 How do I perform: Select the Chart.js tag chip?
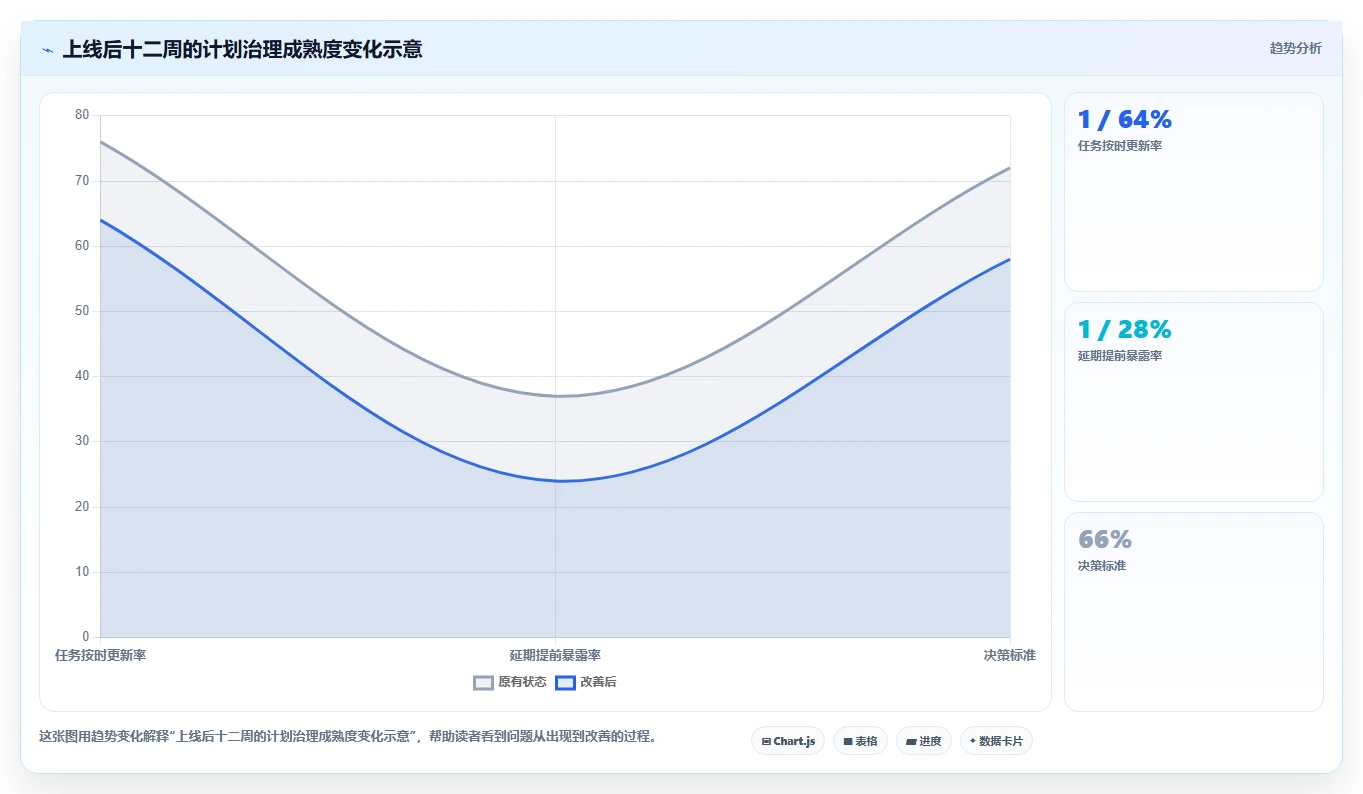click(788, 741)
